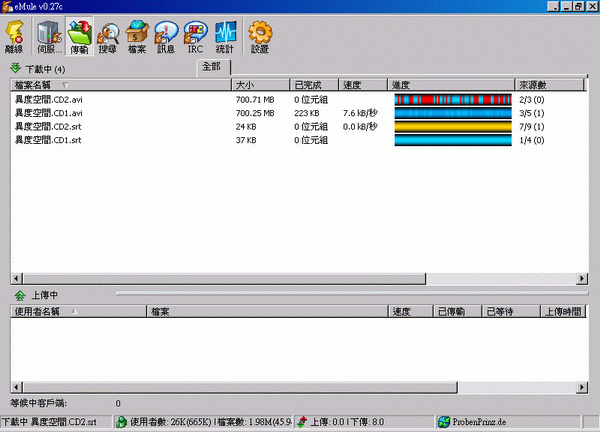Click the green Downloads (下載中) arrow icon
Image resolution: width=600 pixels, height=432 pixels.
15,68
